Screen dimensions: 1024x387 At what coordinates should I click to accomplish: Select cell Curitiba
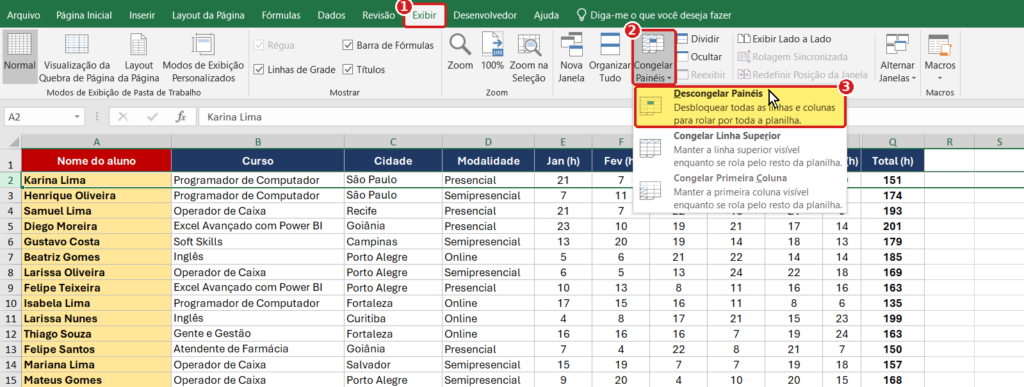point(393,318)
